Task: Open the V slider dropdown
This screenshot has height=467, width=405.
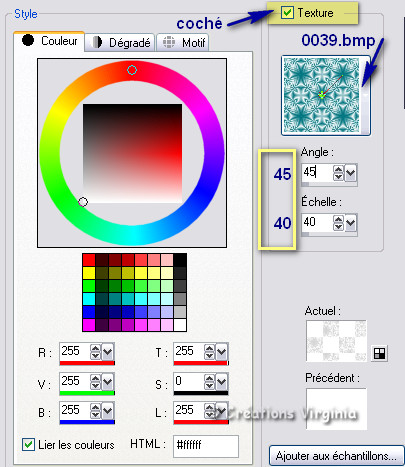Action: click(108, 381)
